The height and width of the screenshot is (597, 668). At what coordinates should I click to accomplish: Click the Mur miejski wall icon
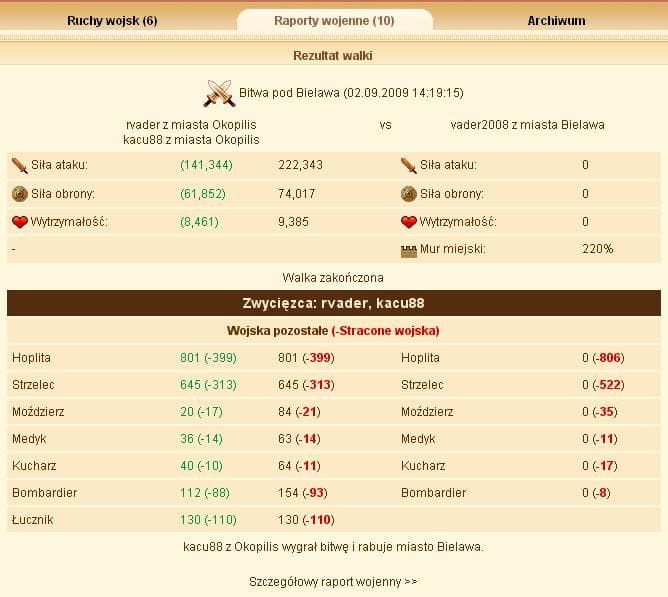tap(409, 251)
